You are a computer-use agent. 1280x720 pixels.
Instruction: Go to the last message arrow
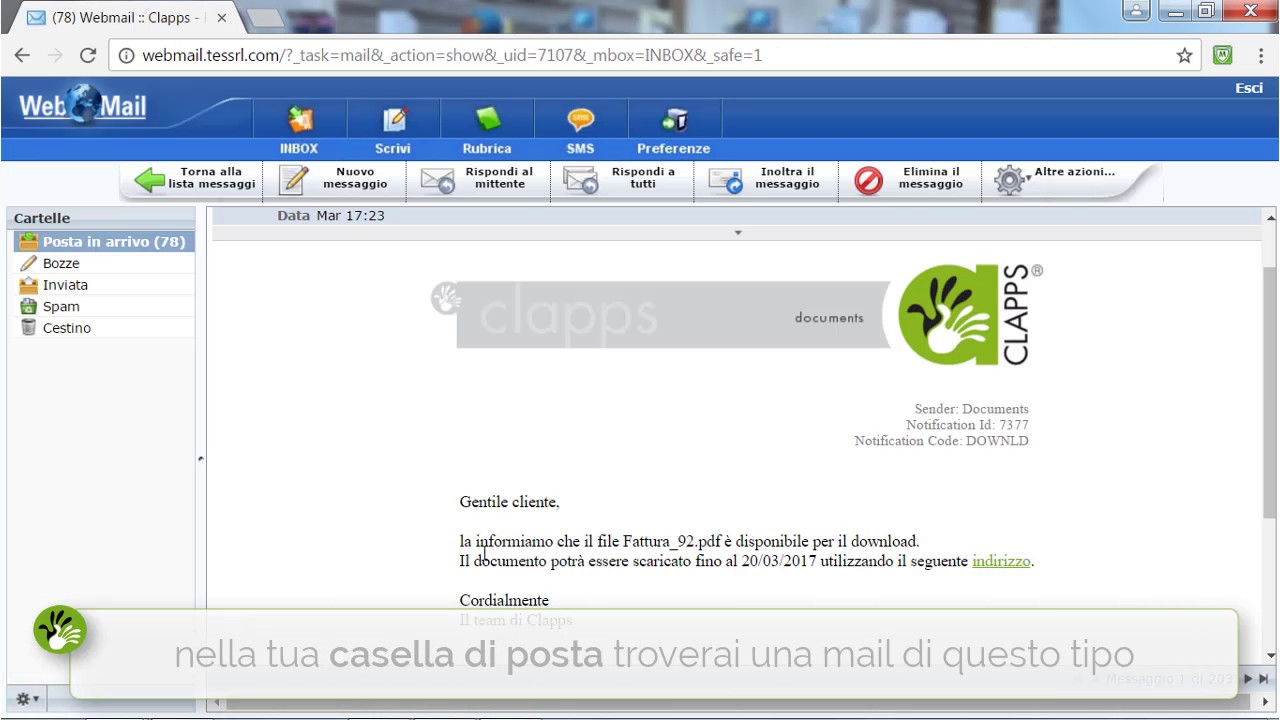coord(1263,679)
